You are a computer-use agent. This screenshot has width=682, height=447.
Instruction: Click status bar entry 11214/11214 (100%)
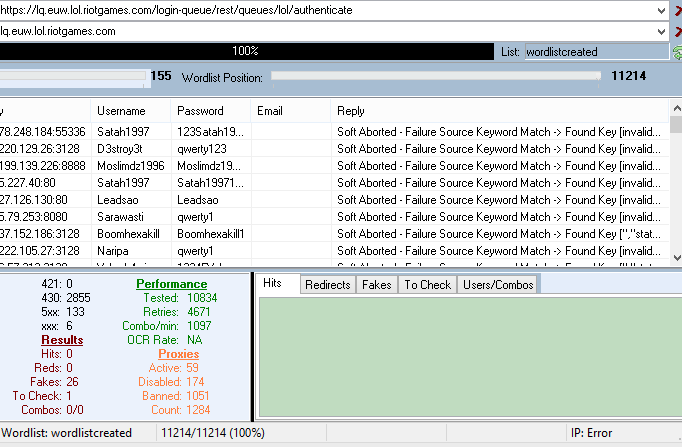pyautogui.click(x=213, y=433)
